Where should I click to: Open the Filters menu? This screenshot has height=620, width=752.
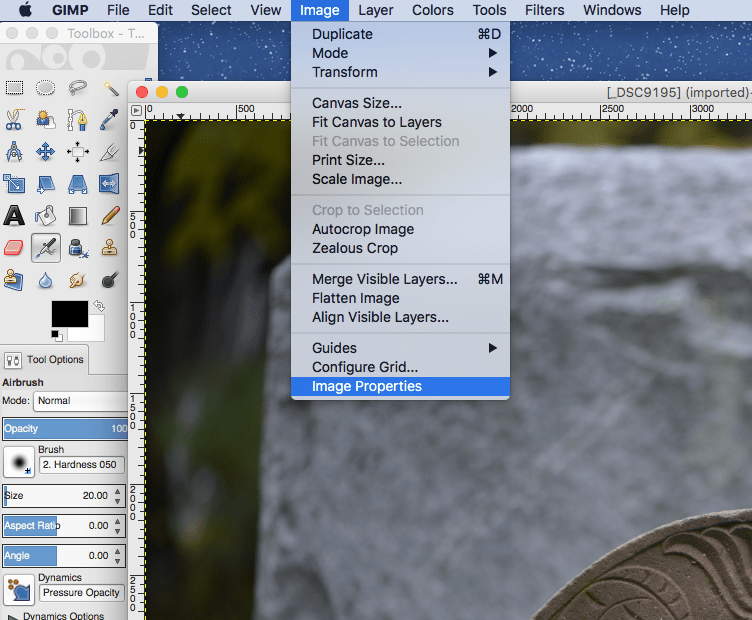click(544, 10)
